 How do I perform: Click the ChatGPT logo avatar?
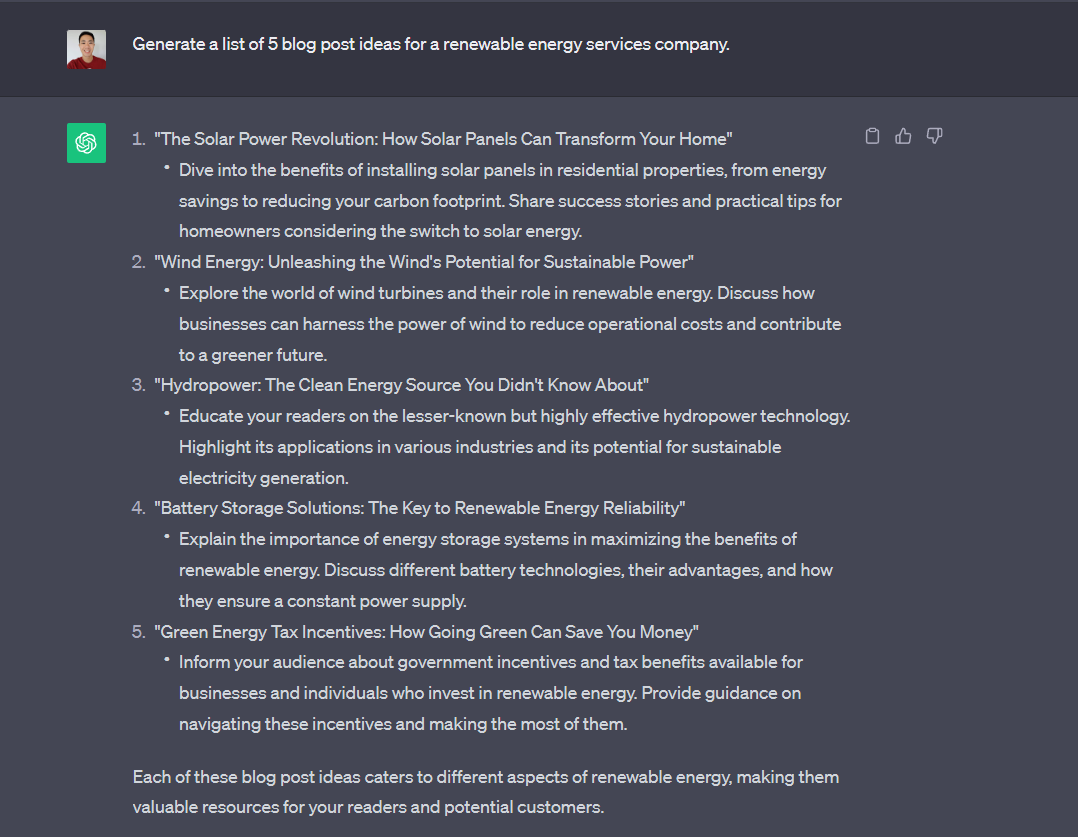(86, 143)
